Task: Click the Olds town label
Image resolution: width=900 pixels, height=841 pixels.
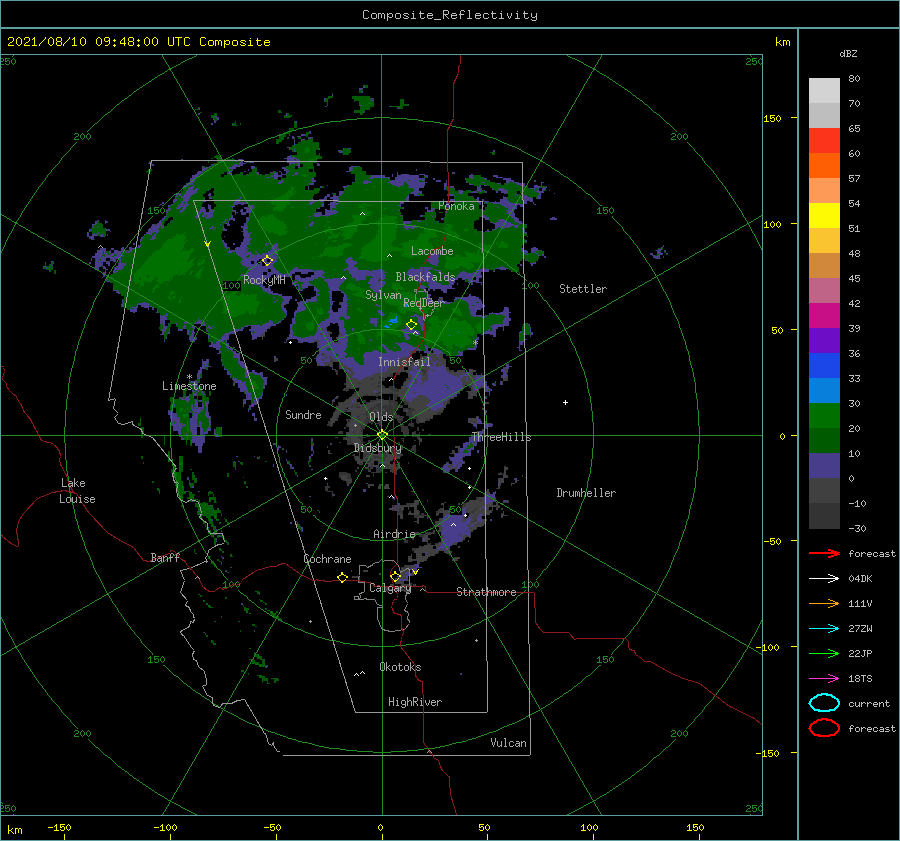Action: click(381, 417)
